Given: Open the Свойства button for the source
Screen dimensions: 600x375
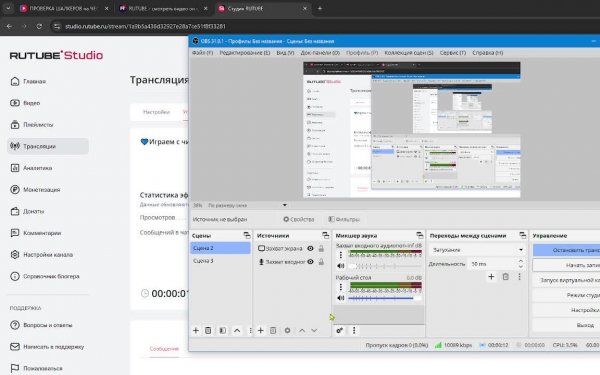Looking at the screenshot, I should click(x=298, y=219).
